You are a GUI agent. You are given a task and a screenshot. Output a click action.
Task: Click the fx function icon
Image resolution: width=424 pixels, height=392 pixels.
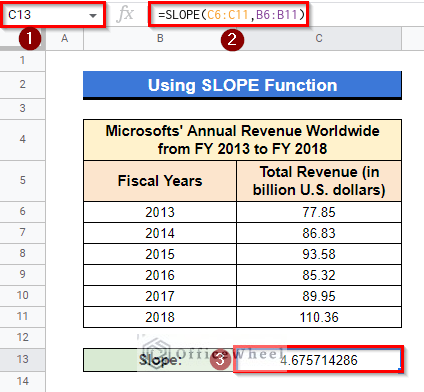point(125,15)
